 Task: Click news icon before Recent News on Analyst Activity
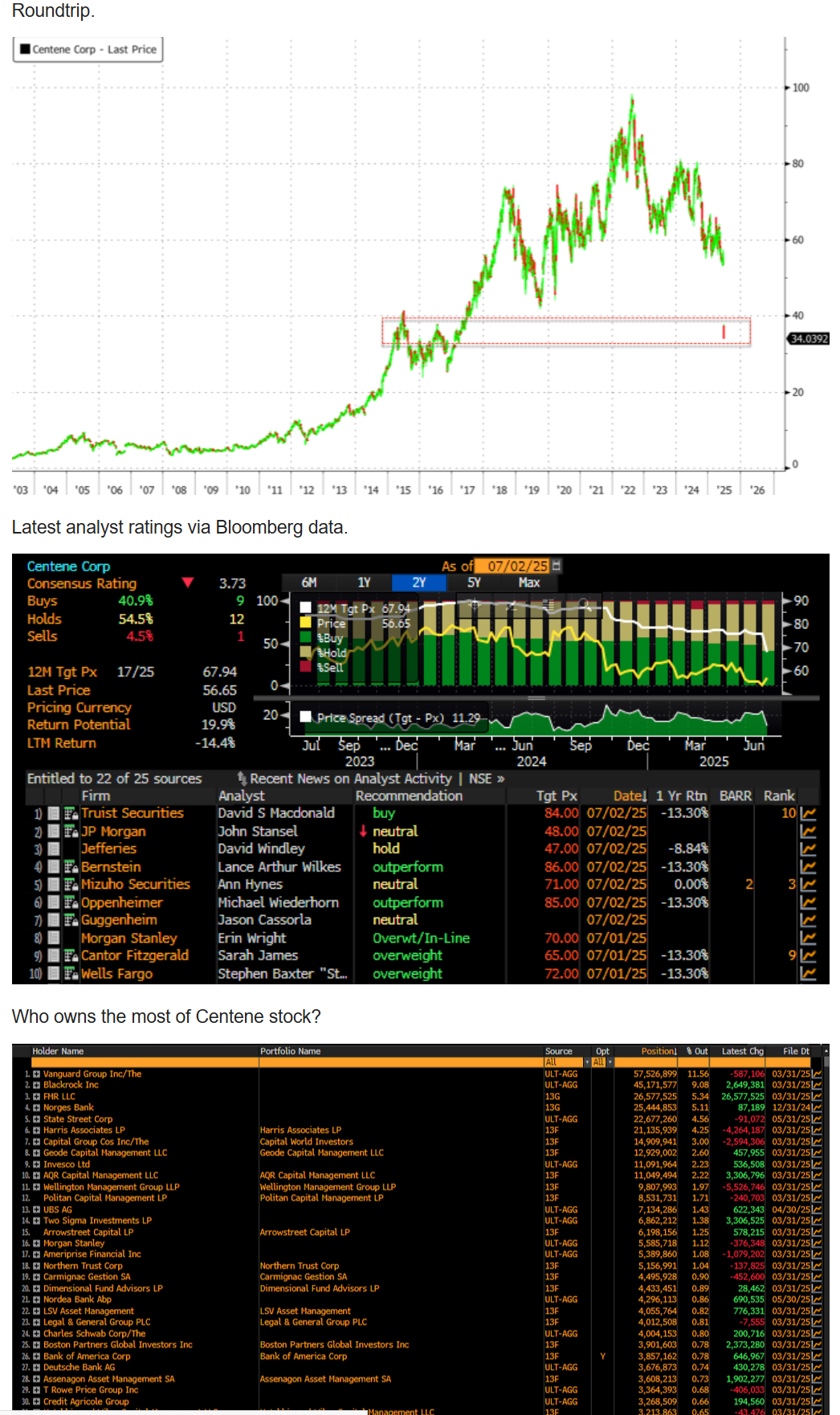(x=242, y=778)
